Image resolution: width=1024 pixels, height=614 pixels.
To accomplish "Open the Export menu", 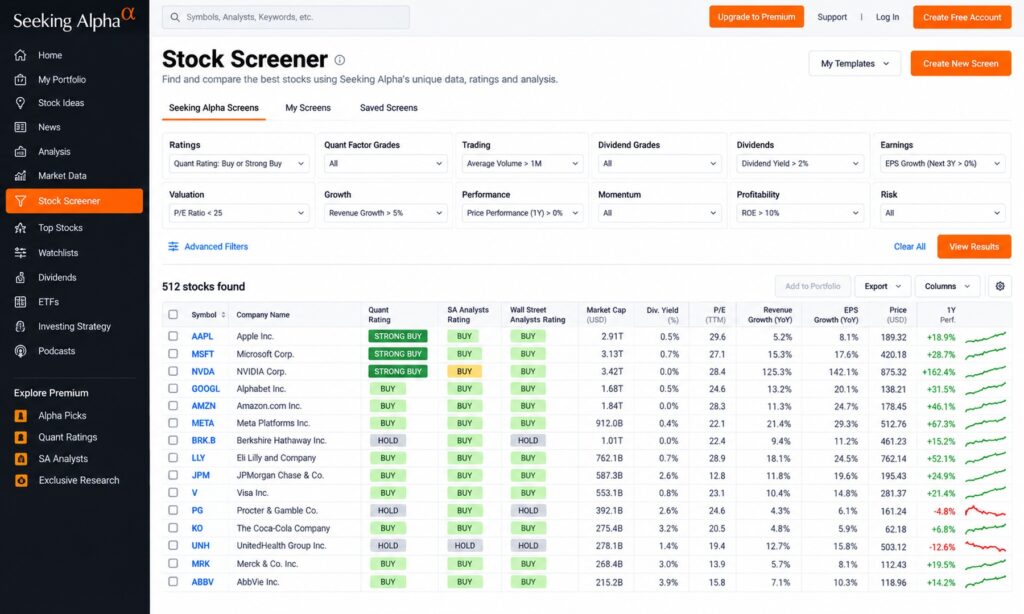I will click(x=882, y=286).
